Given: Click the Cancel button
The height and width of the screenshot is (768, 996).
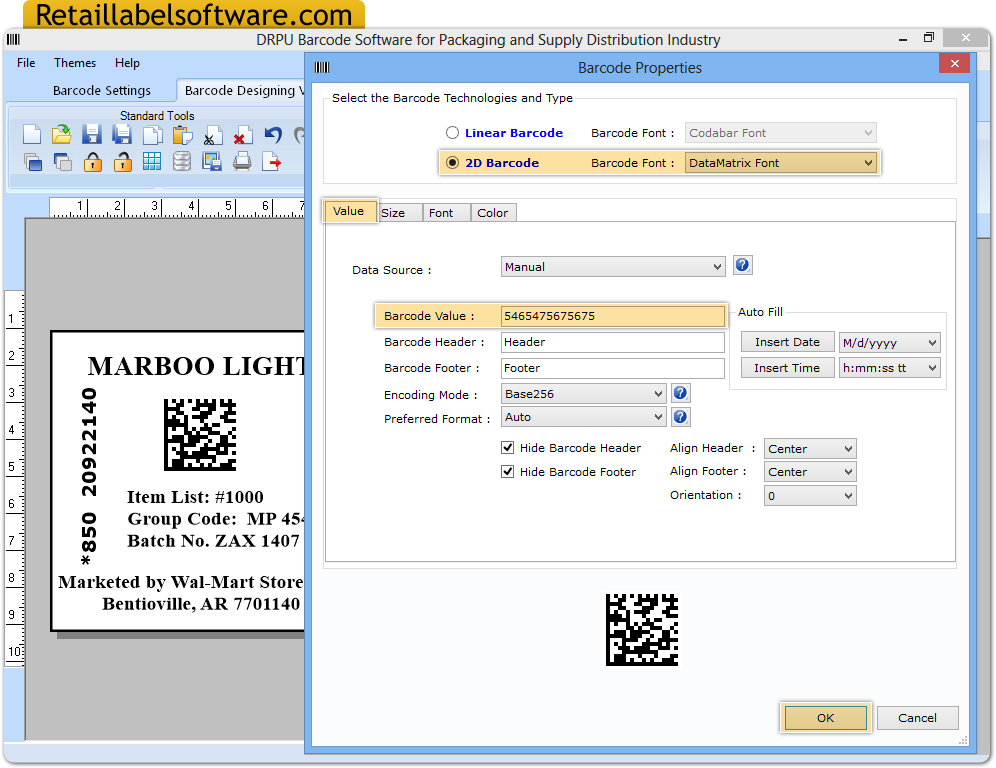Looking at the screenshot, I should click(x=917, y=718).
